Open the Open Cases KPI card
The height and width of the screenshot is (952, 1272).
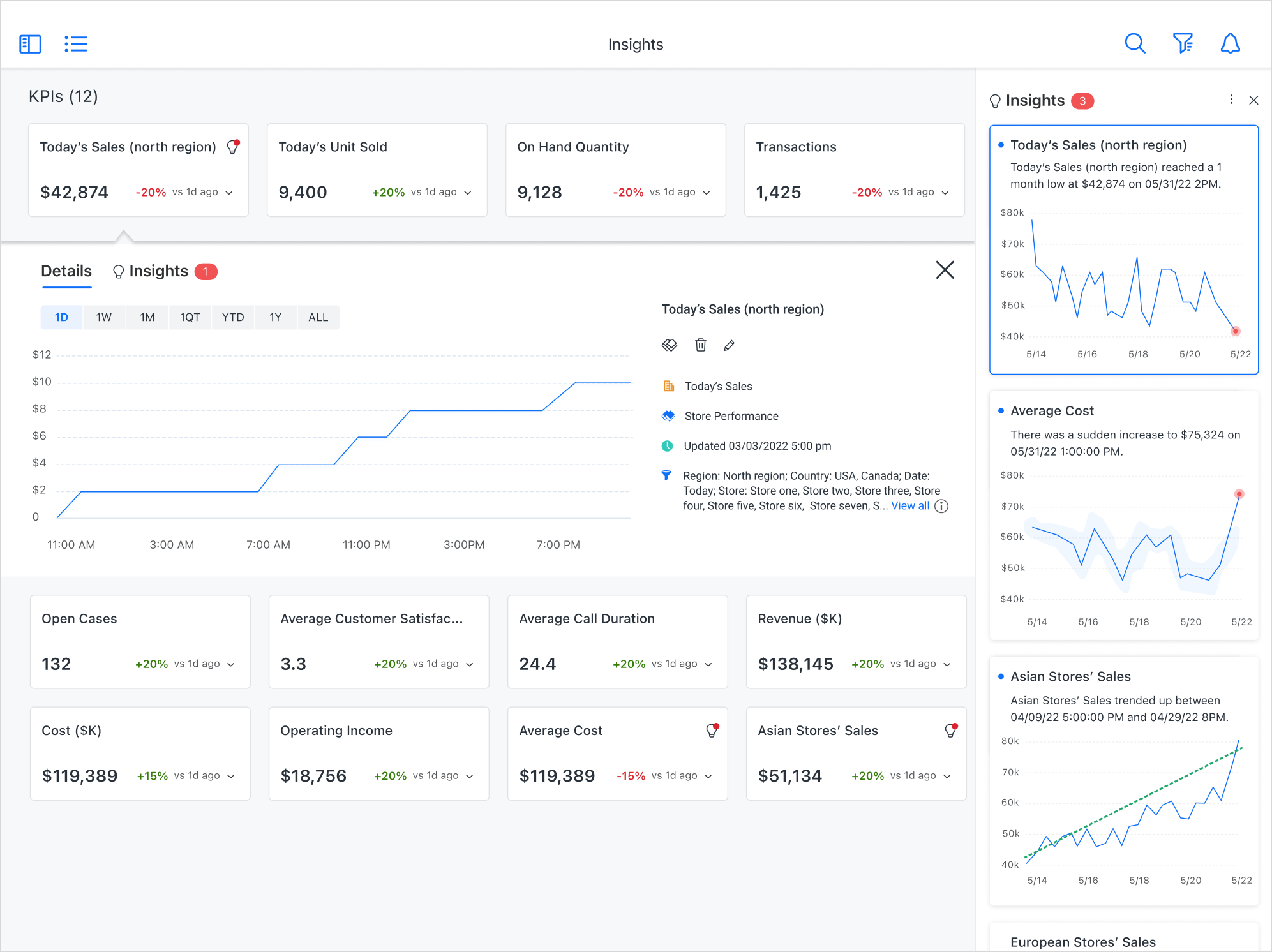click(x=140, y=641)
